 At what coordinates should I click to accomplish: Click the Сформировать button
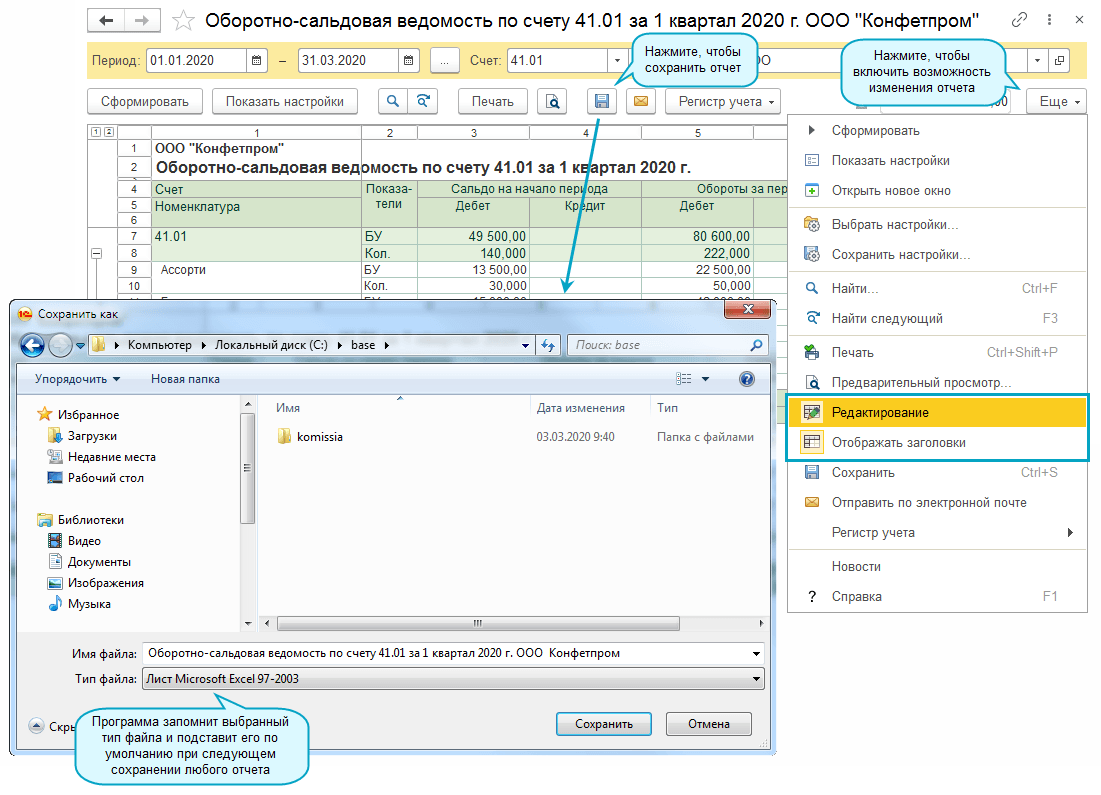[x=145, y=101]
